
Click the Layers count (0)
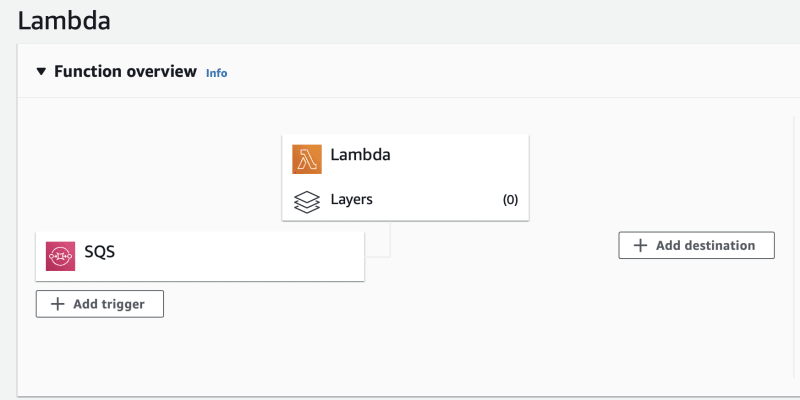point(510,200)
